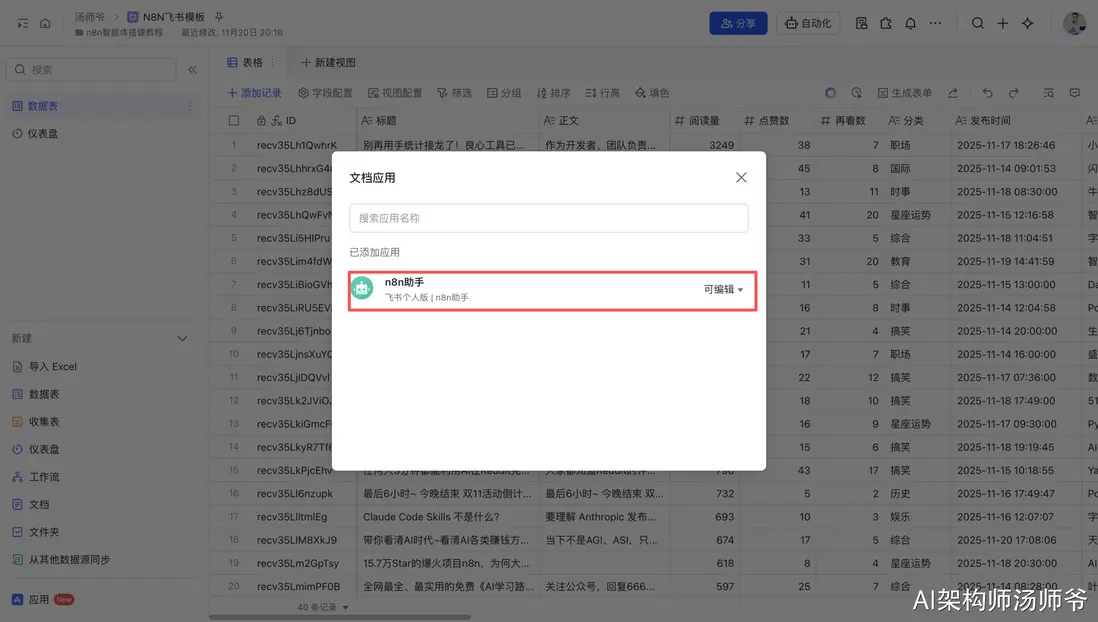Viewport: 1098px width, 622px height.
Task: Open 应用 with the New badge
Action: tap(43, 600)
